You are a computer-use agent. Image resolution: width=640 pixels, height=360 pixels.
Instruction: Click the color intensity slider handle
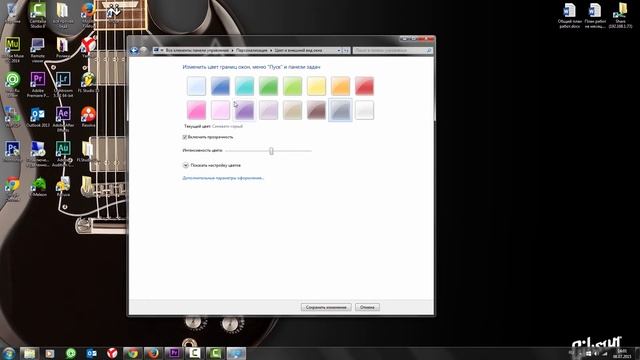[271, 151]
